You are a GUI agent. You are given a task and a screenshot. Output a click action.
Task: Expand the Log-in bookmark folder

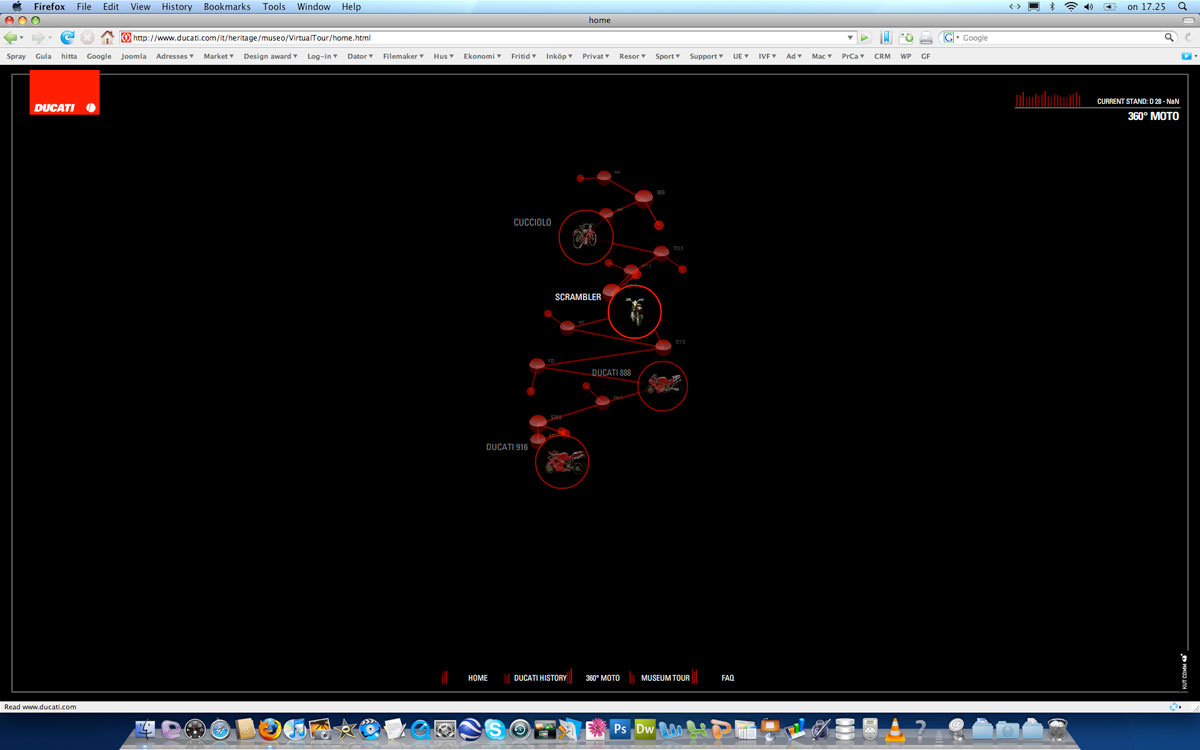point(324,56)
